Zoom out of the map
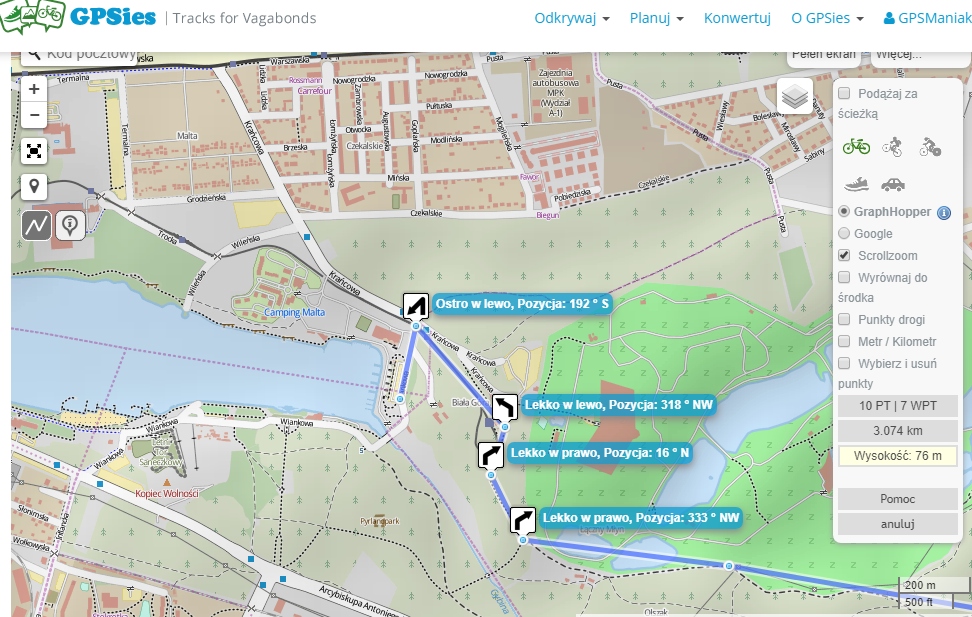 pyautogui.click(x=35, y=114)
